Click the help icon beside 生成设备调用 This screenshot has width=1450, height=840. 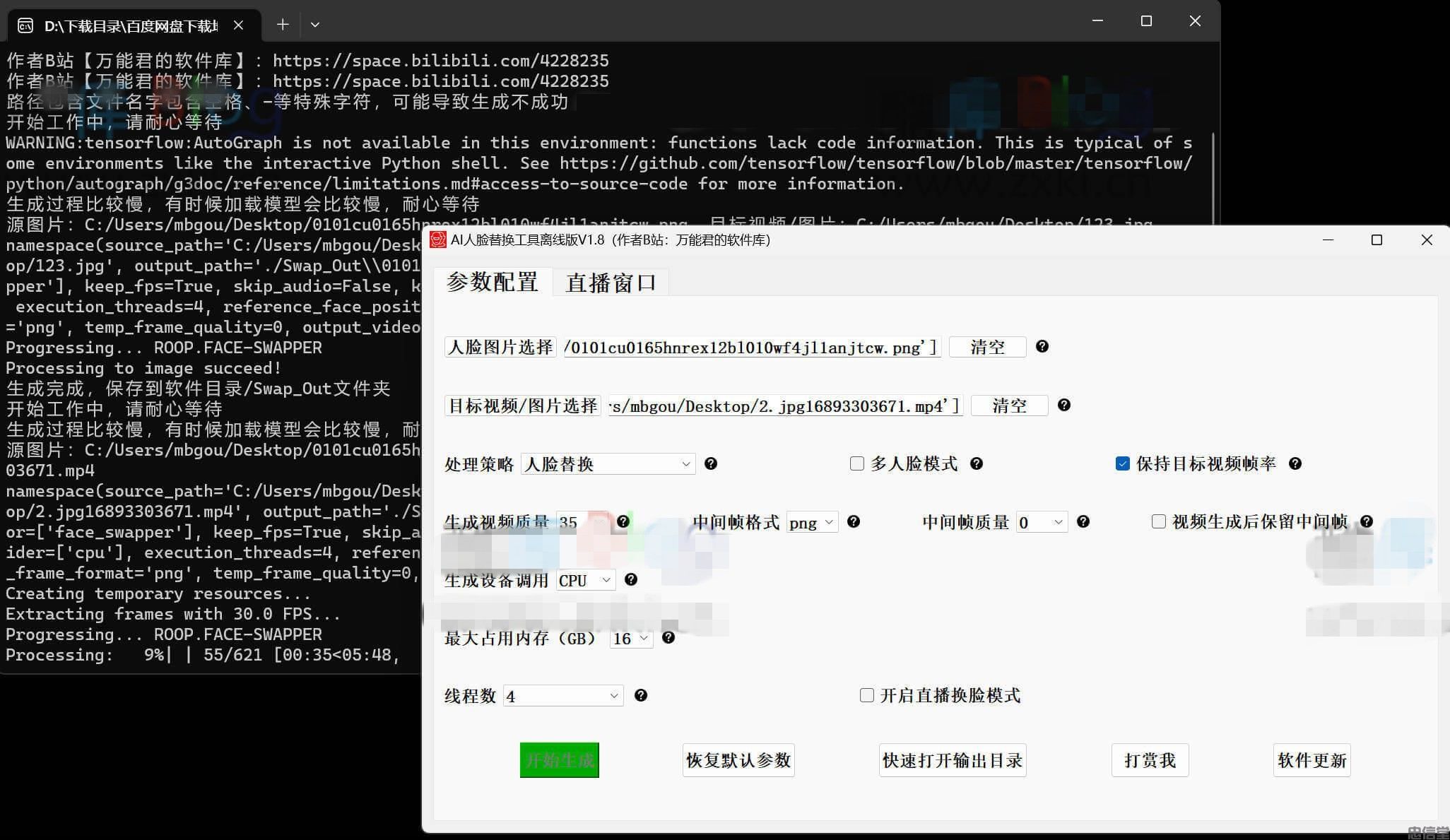(631, 579)
